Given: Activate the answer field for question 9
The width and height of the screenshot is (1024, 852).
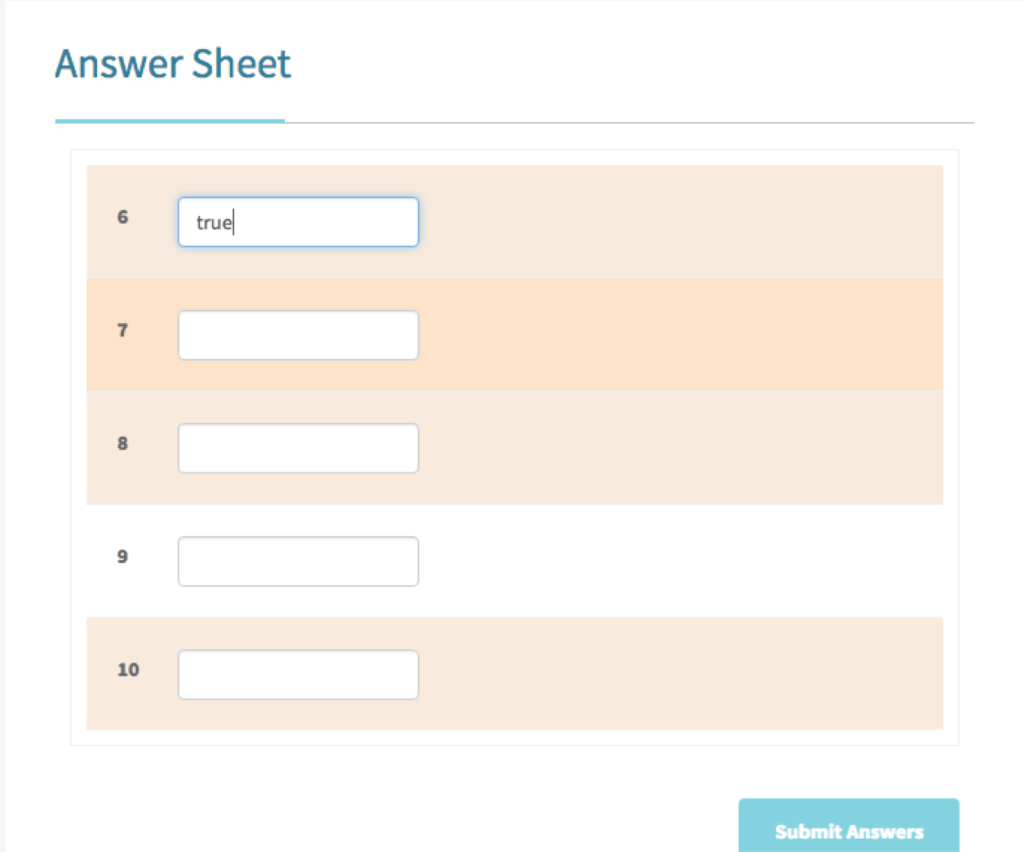Looking at the screenshot, I should coord(298,561).
